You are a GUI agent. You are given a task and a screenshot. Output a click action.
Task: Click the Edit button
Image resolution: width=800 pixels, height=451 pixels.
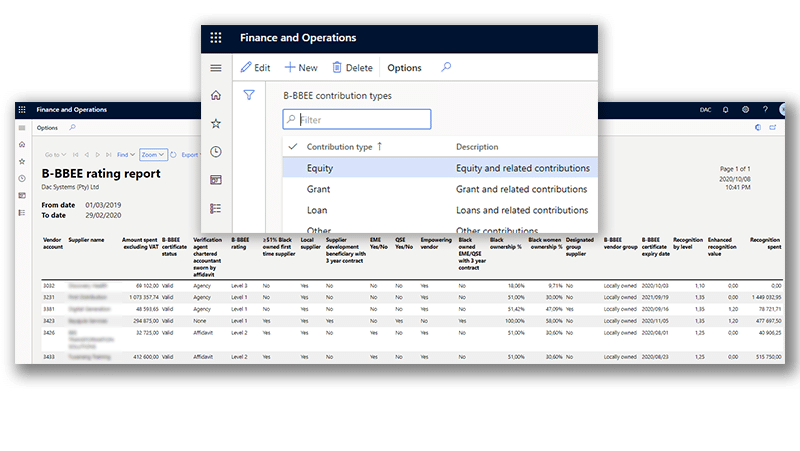tap(255, 68)
